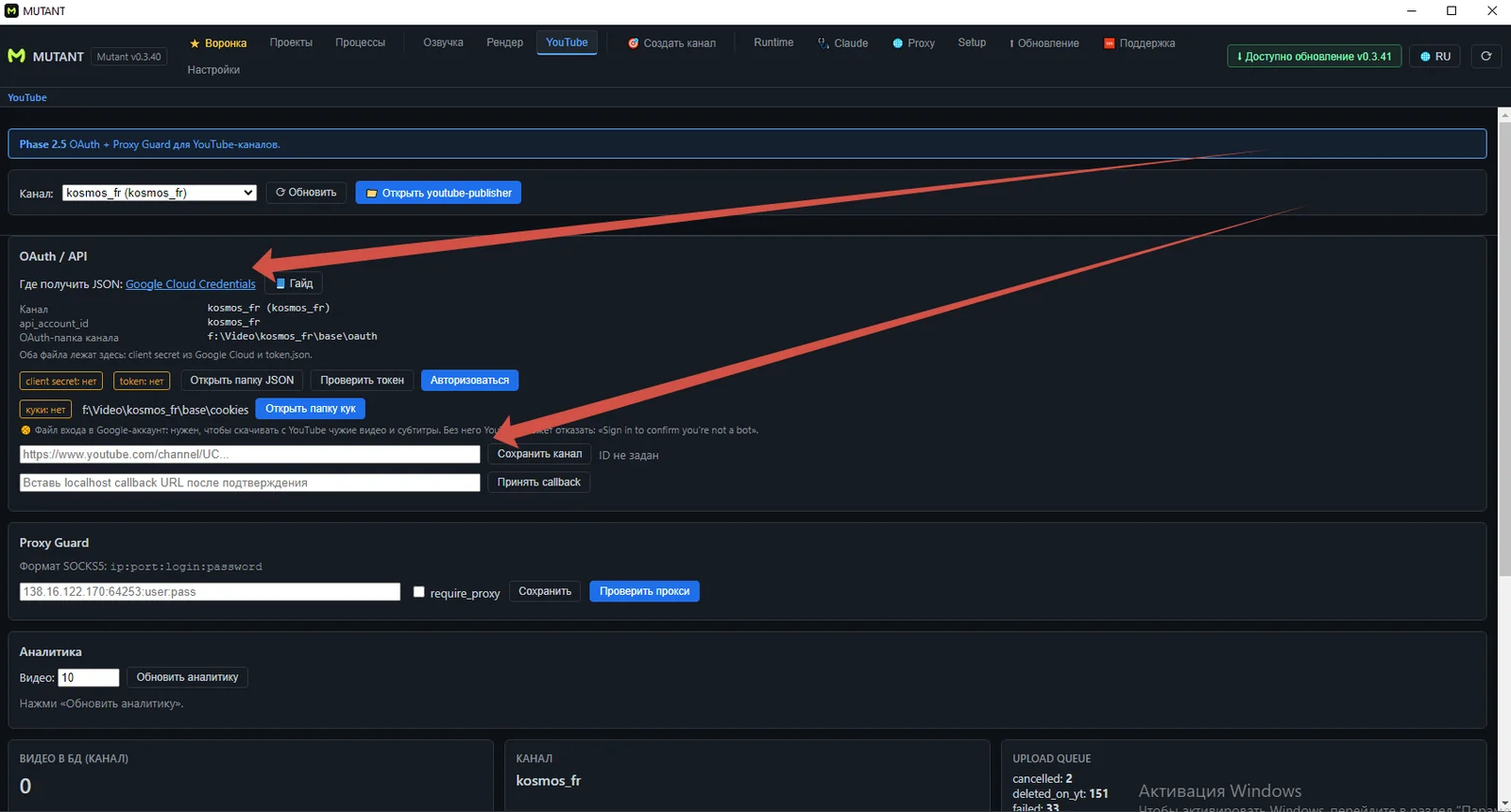Click the refresh icon button beside RU

click(1486, 56)
